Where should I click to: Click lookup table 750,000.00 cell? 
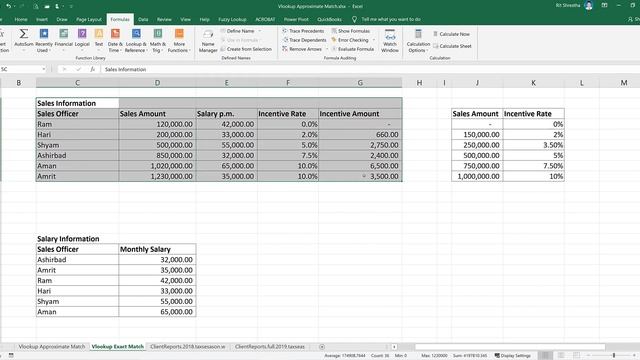coord(477,166)
